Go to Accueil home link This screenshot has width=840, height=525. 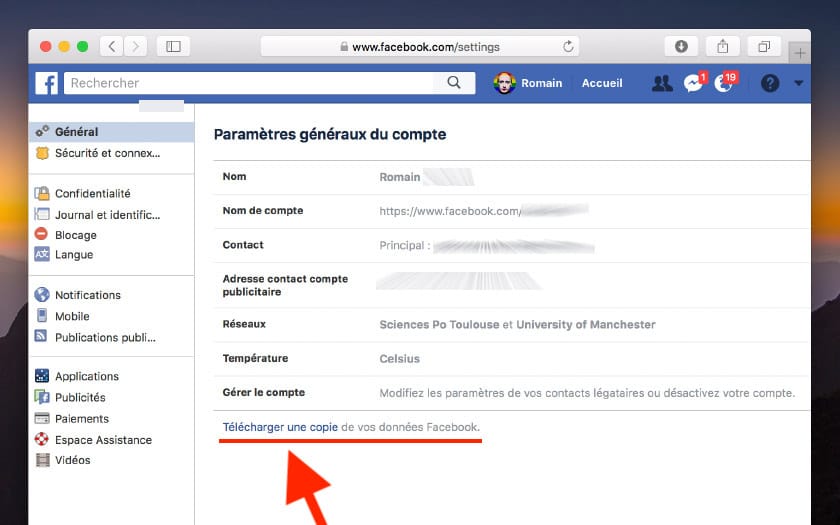[602, 83]
